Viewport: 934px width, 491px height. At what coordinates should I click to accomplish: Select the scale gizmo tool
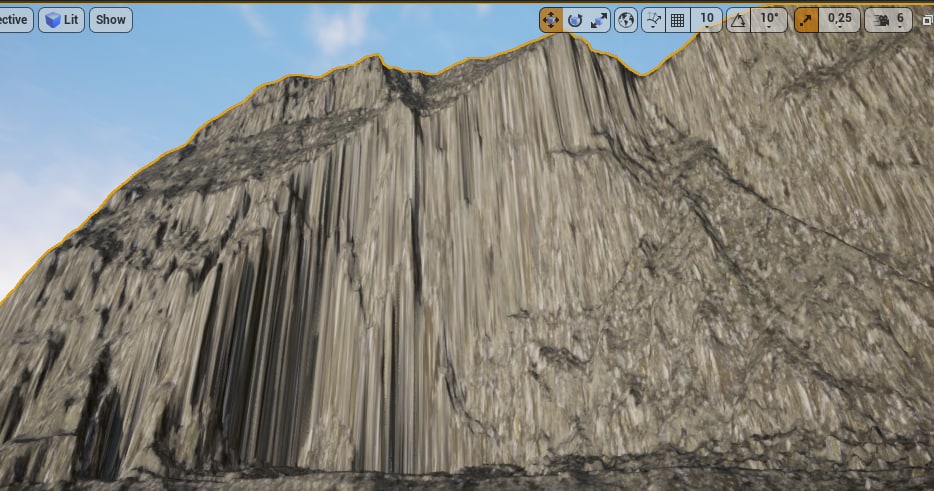pyautogui.click(x=599, y=20)
